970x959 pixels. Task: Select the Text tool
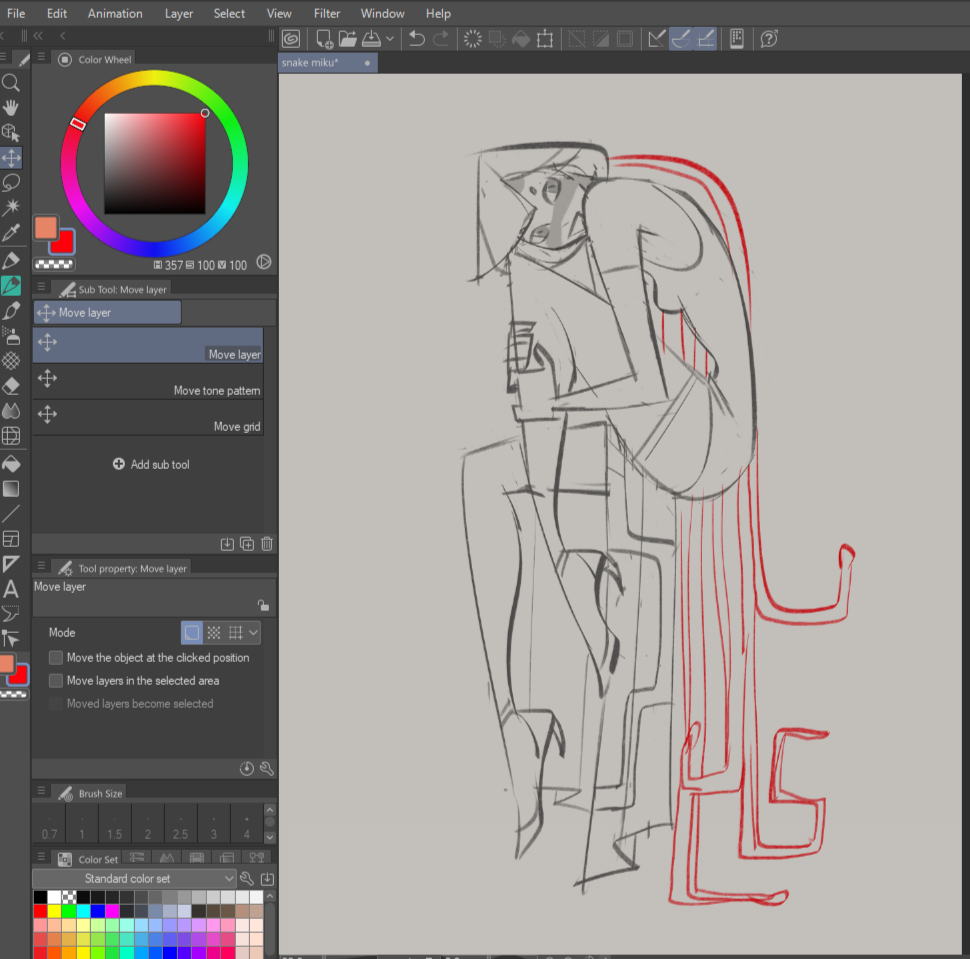11,589
